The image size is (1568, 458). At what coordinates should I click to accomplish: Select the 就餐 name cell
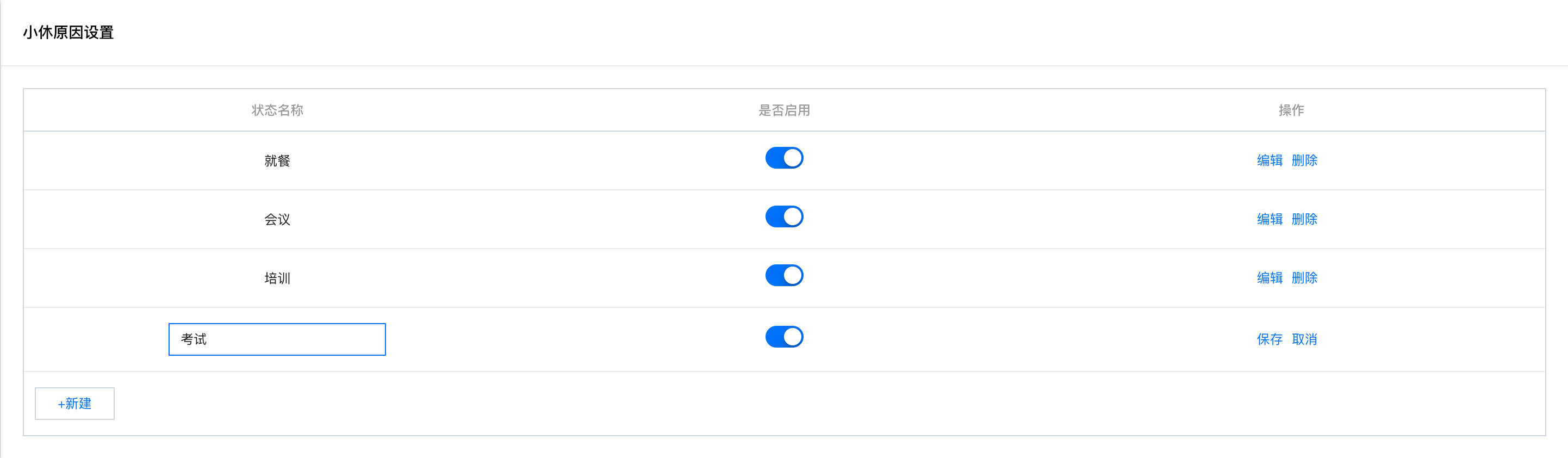click(x=277, y=161)
